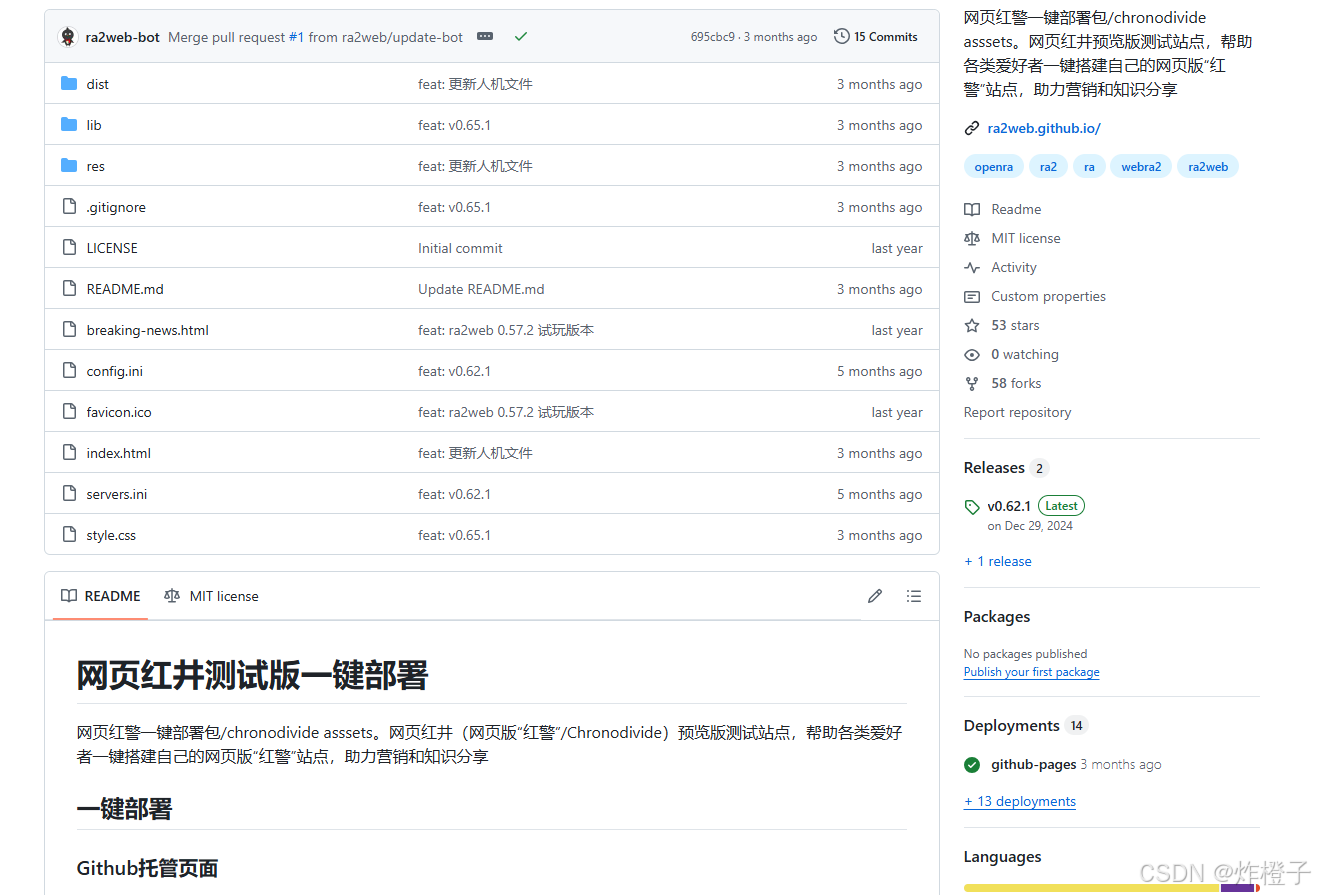
Task: Click the '+ 1 release' link
Action: [998, 561]
